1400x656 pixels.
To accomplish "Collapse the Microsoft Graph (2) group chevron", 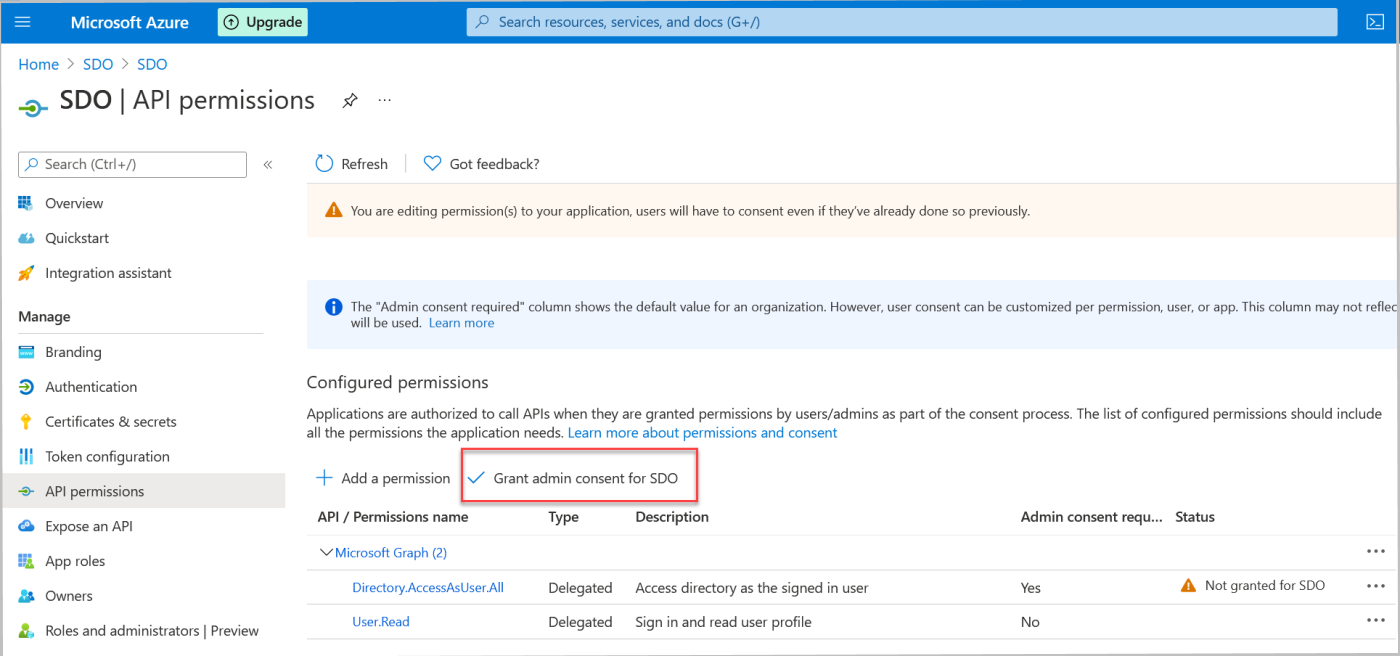I will [325, 552].
